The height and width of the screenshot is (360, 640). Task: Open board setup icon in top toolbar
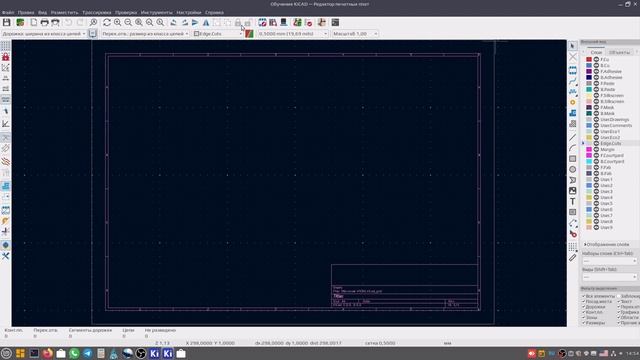20,22
